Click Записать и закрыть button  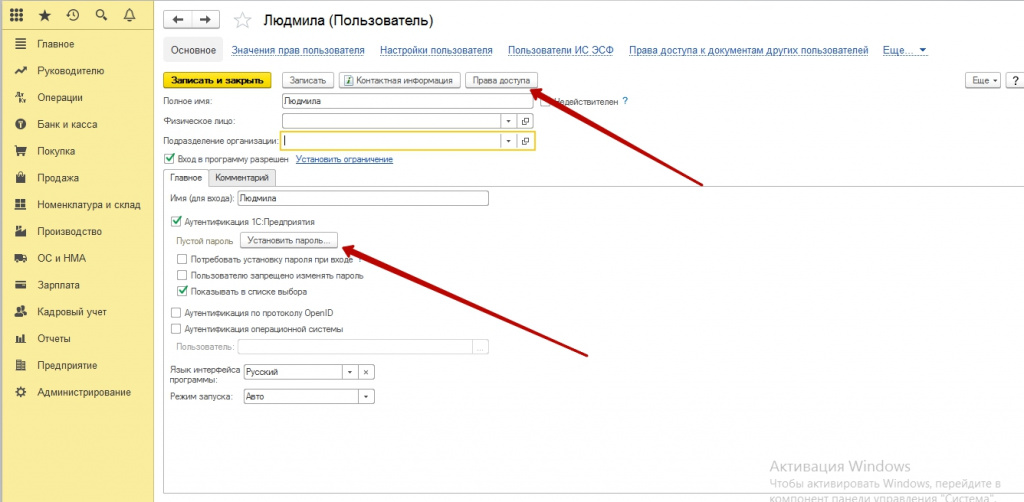pyautogui.click(x=217, y=80)
